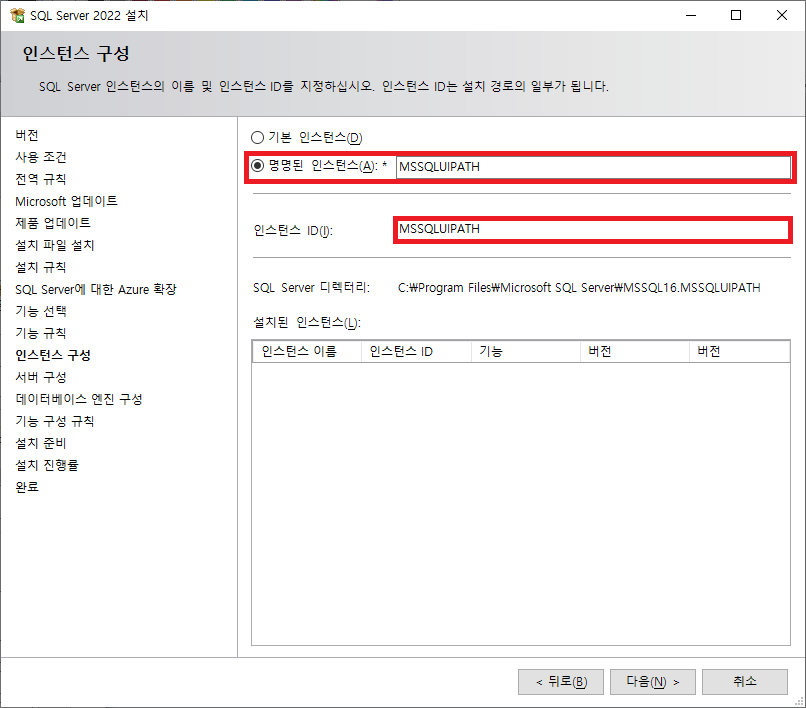Click the resize grip at window corner
Image resolution: width=806 pixels, height=708 pixels.
(x=799, y=701)
